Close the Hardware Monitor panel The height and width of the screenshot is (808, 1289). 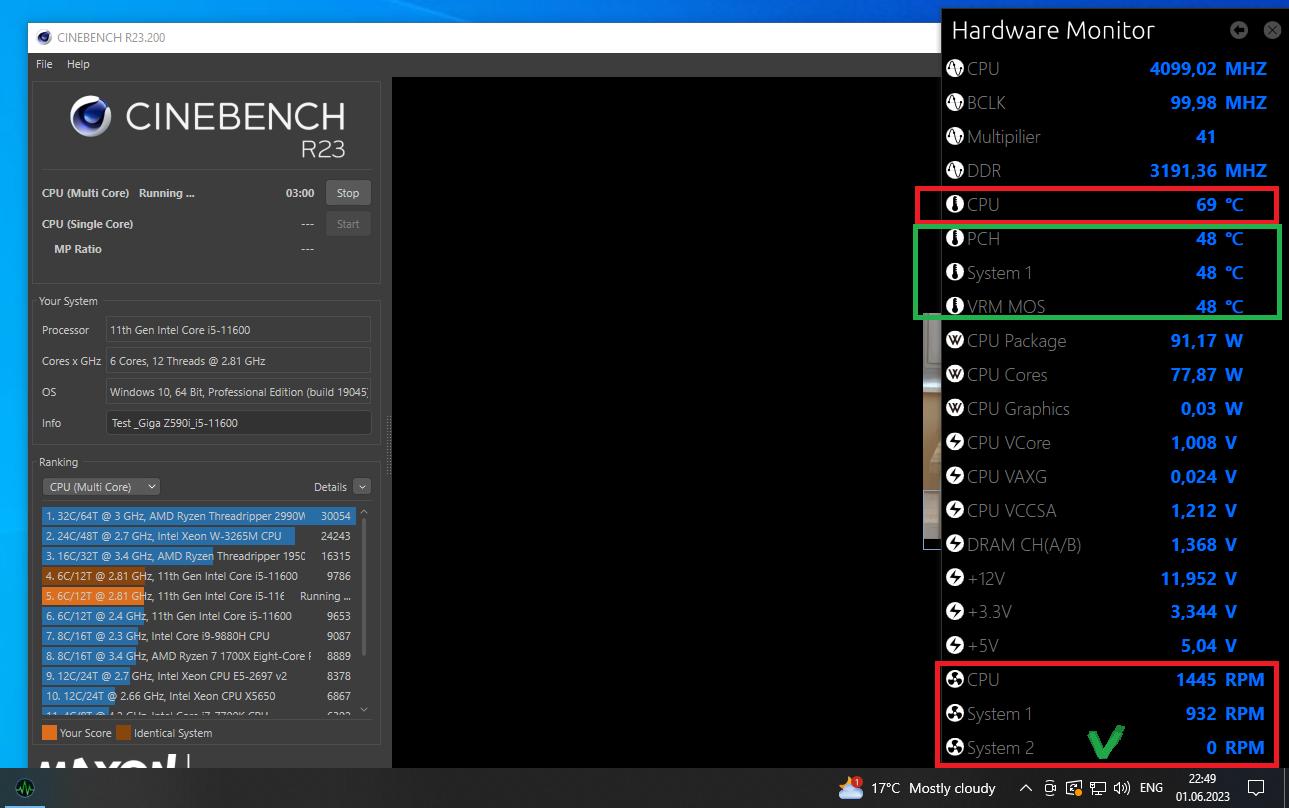click(1272, 30)
